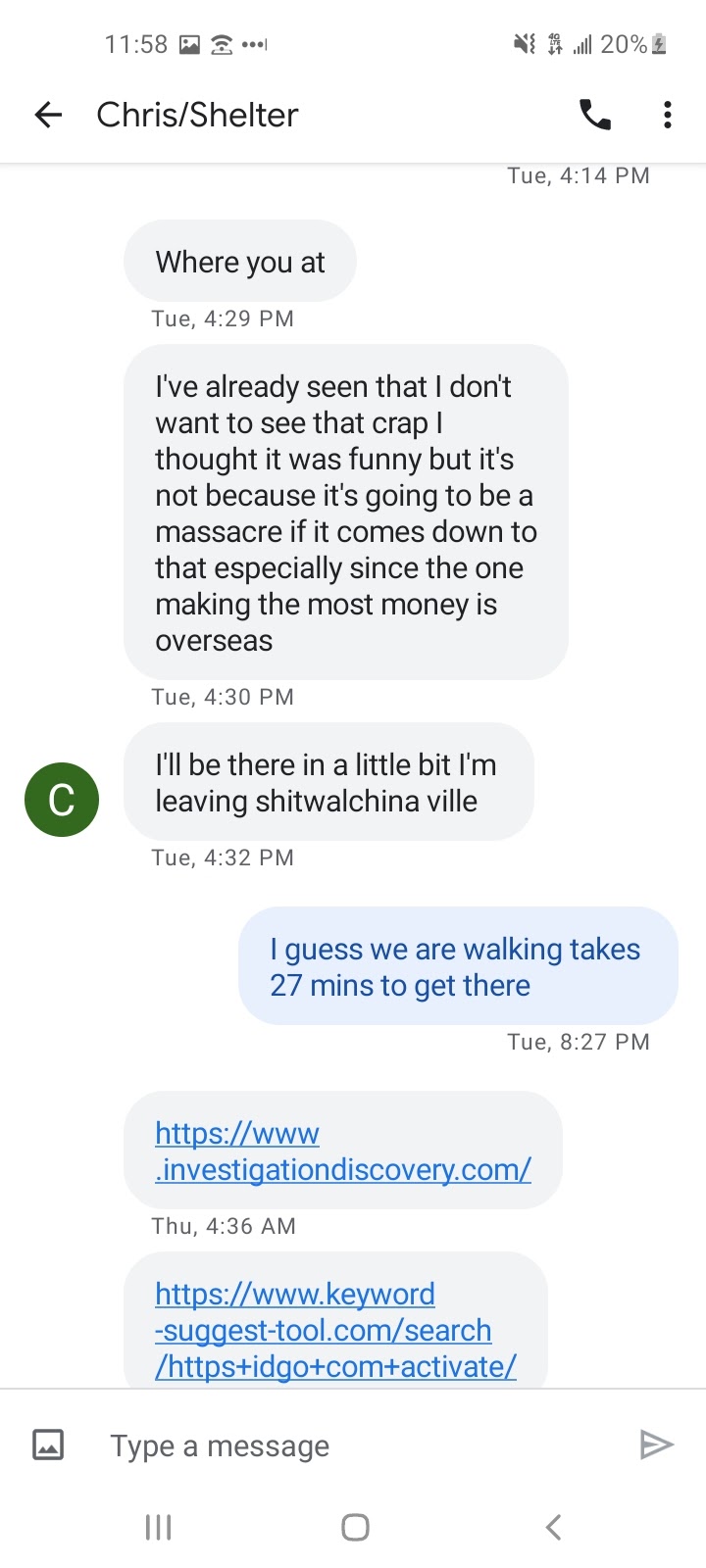Tap the 11:58 status bar clock
This screenshot has height=1568, width=706.
[136, 44]
